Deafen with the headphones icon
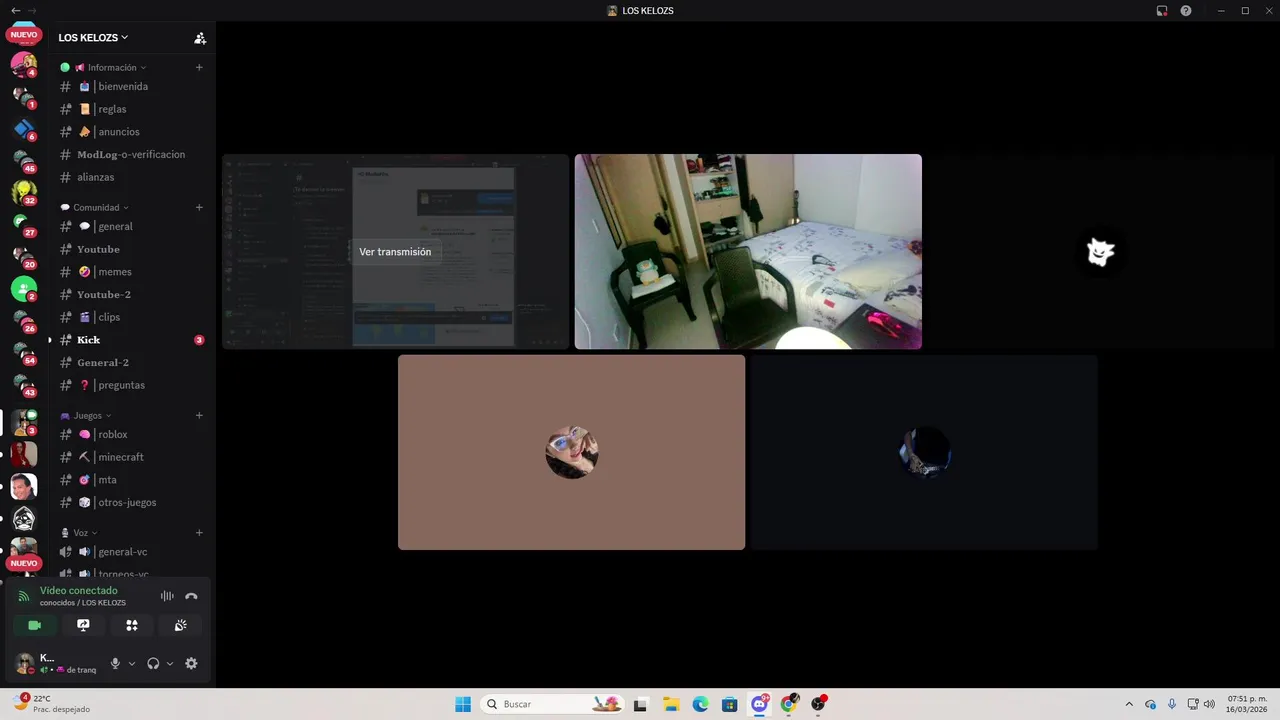 (x=153, y=663)
